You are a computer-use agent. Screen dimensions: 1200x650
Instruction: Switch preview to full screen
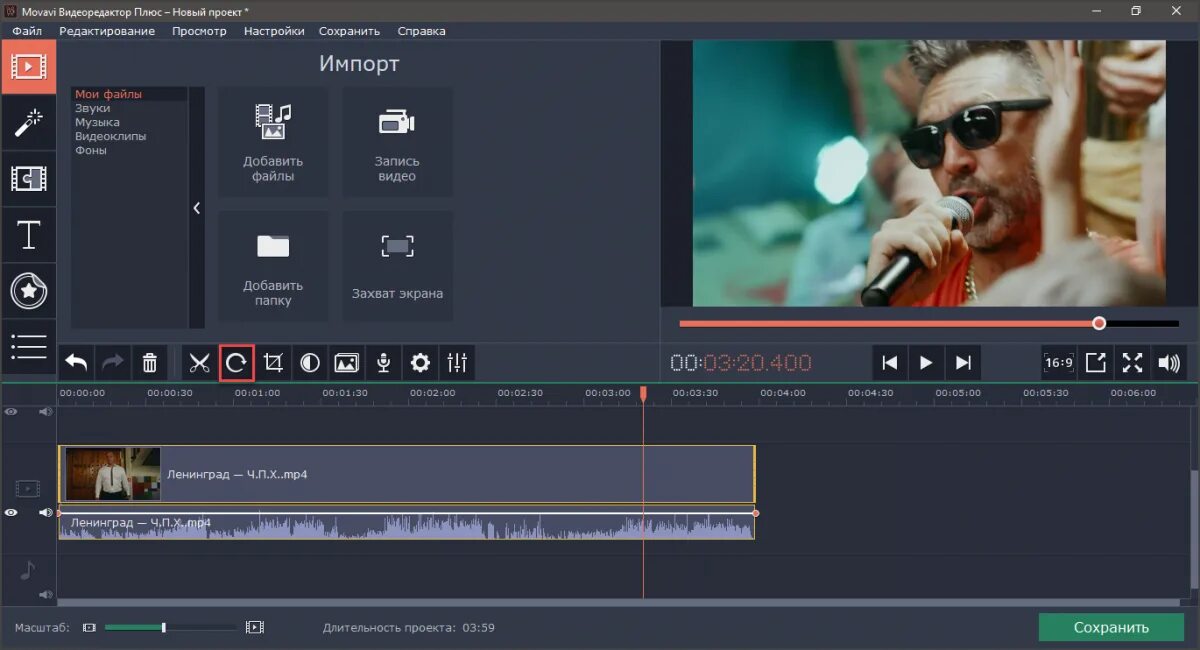[1132, 362]
